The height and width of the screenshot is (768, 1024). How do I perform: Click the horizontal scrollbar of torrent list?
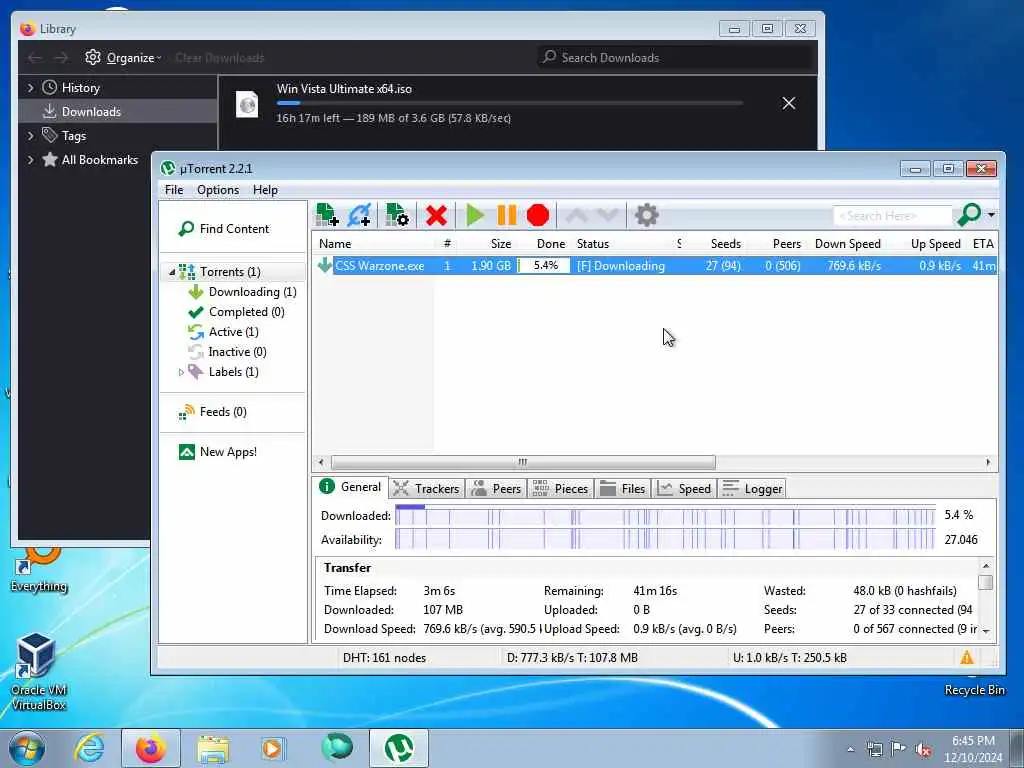click(522, 462)
